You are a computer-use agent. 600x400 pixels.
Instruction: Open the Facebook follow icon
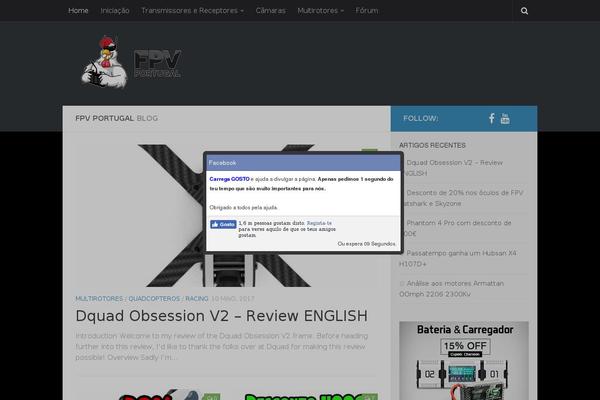pyautogui.click(x=492, y=118)
